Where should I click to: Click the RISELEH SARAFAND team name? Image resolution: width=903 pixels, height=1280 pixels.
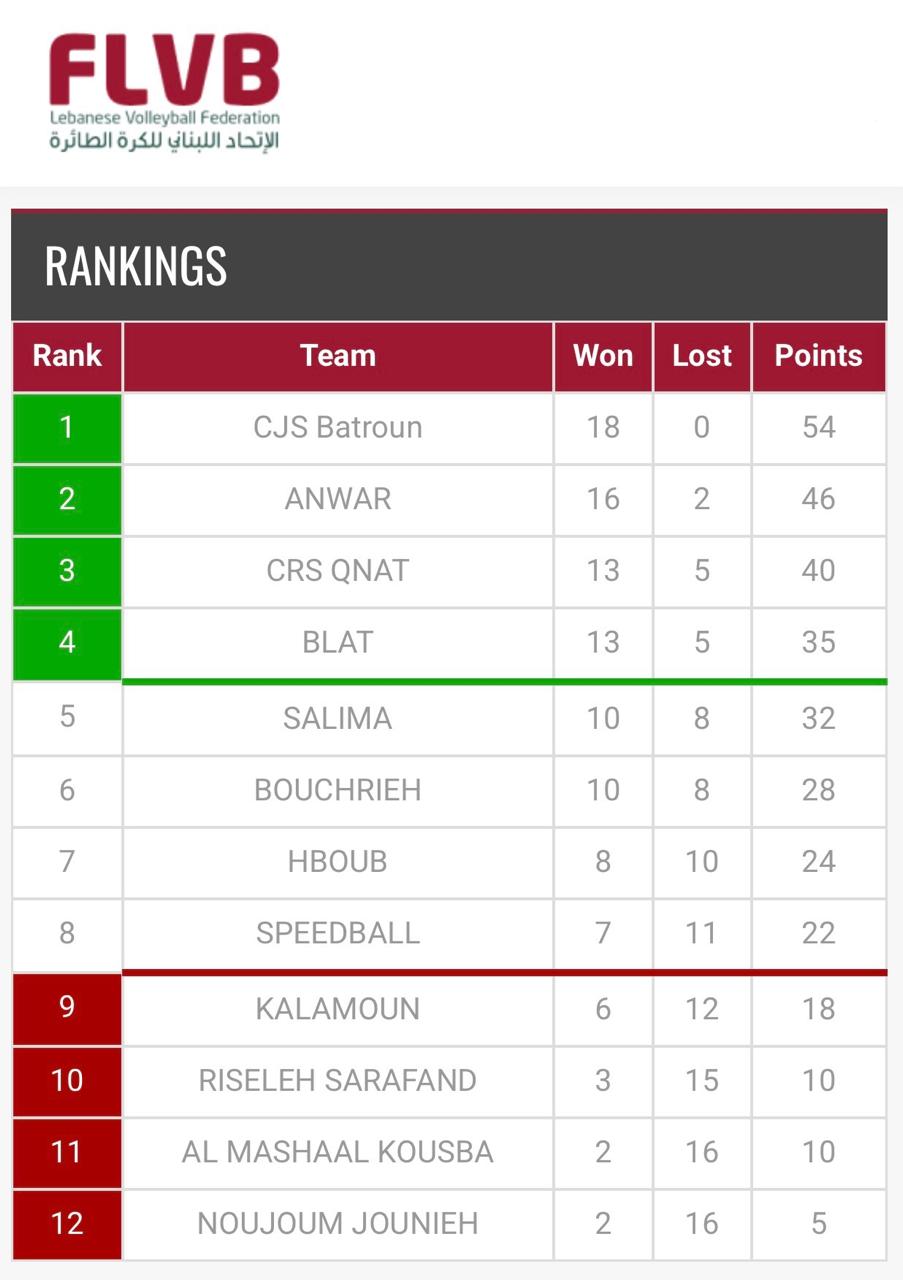[x=338, y=1081]
